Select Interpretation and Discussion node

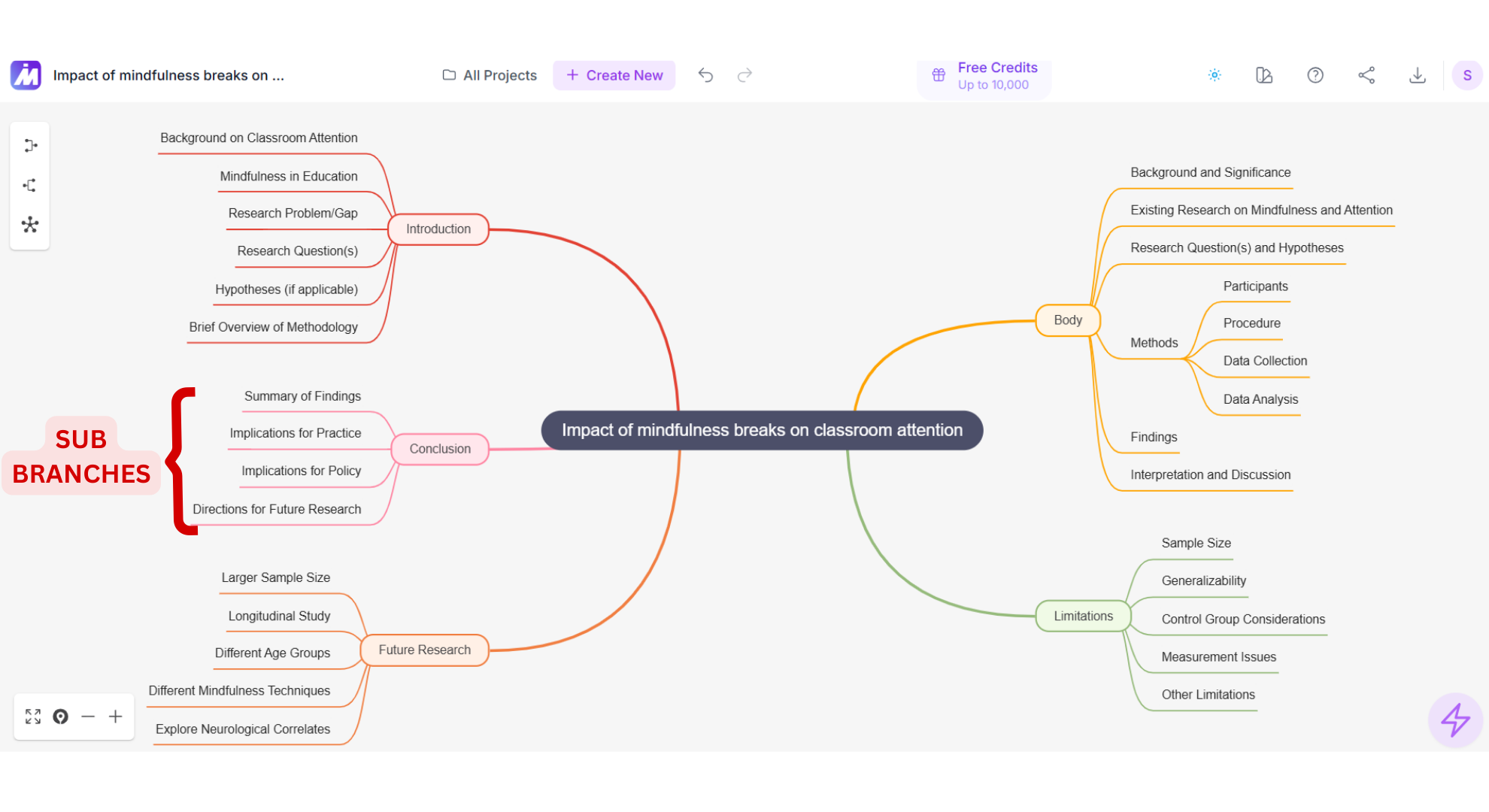pyautogui.click(x=1211, y=475)
